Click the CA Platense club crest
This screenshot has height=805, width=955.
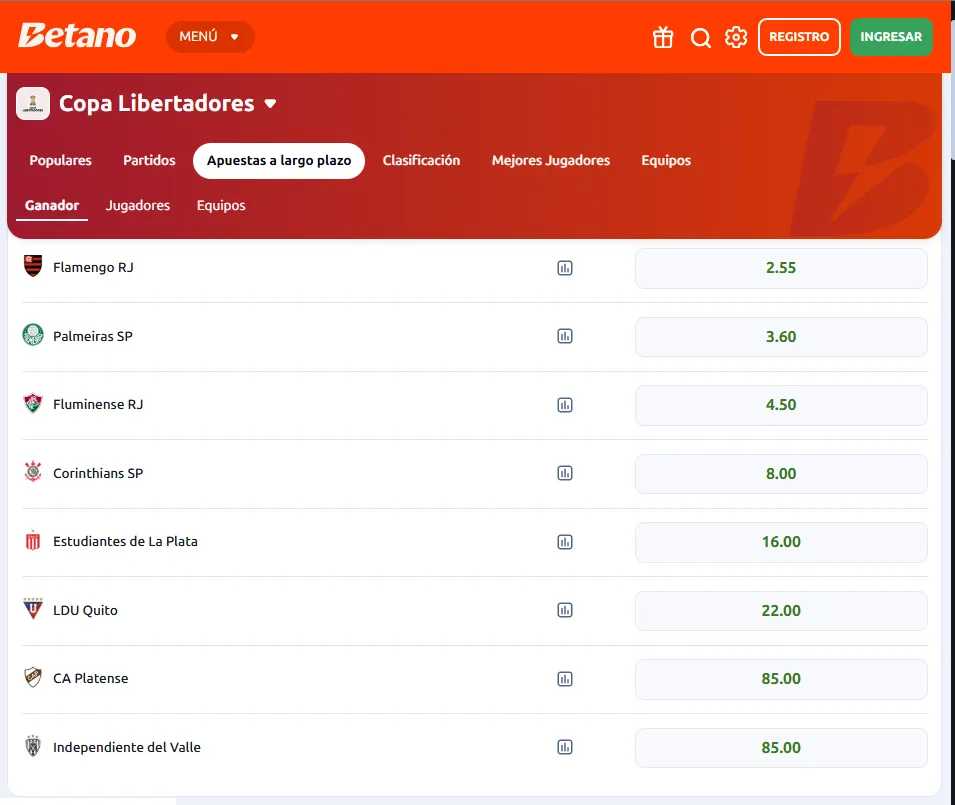(x=33, y=677)
